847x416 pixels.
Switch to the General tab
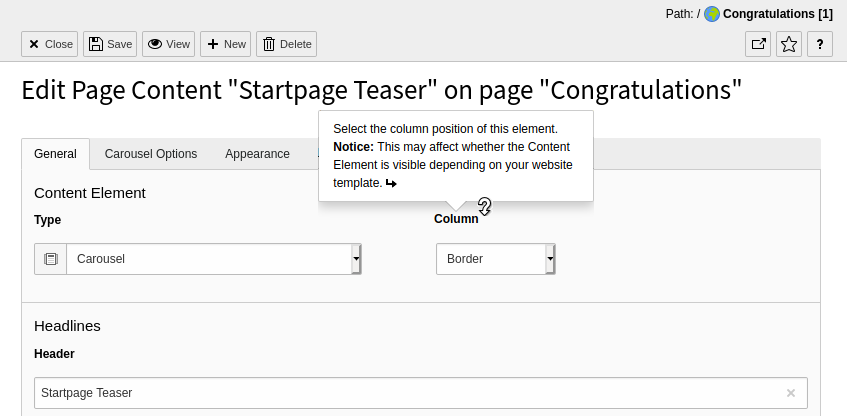pyautogui.click(x=55, y=154)
